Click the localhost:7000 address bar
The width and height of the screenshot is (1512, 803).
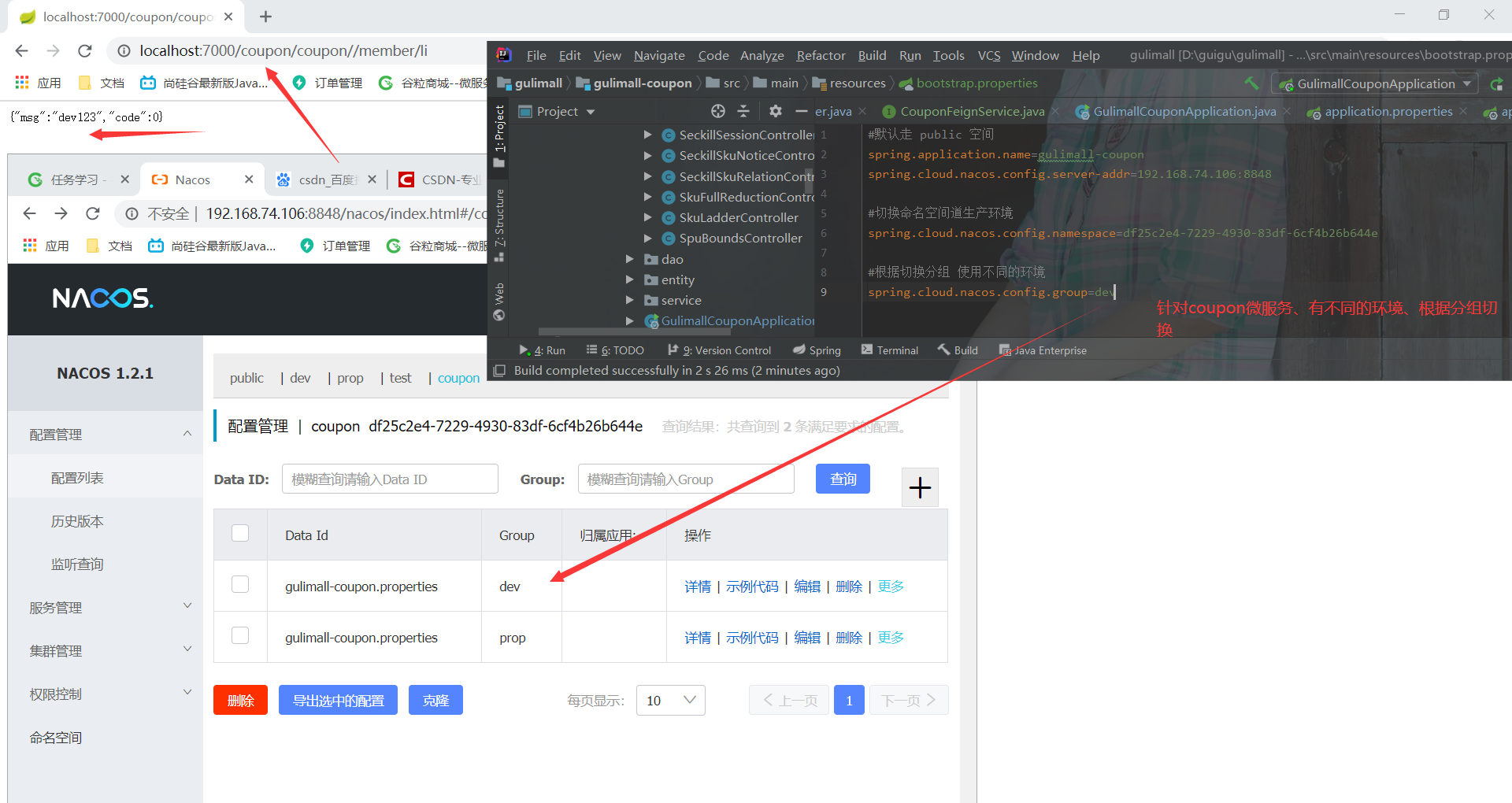[283, 51]
